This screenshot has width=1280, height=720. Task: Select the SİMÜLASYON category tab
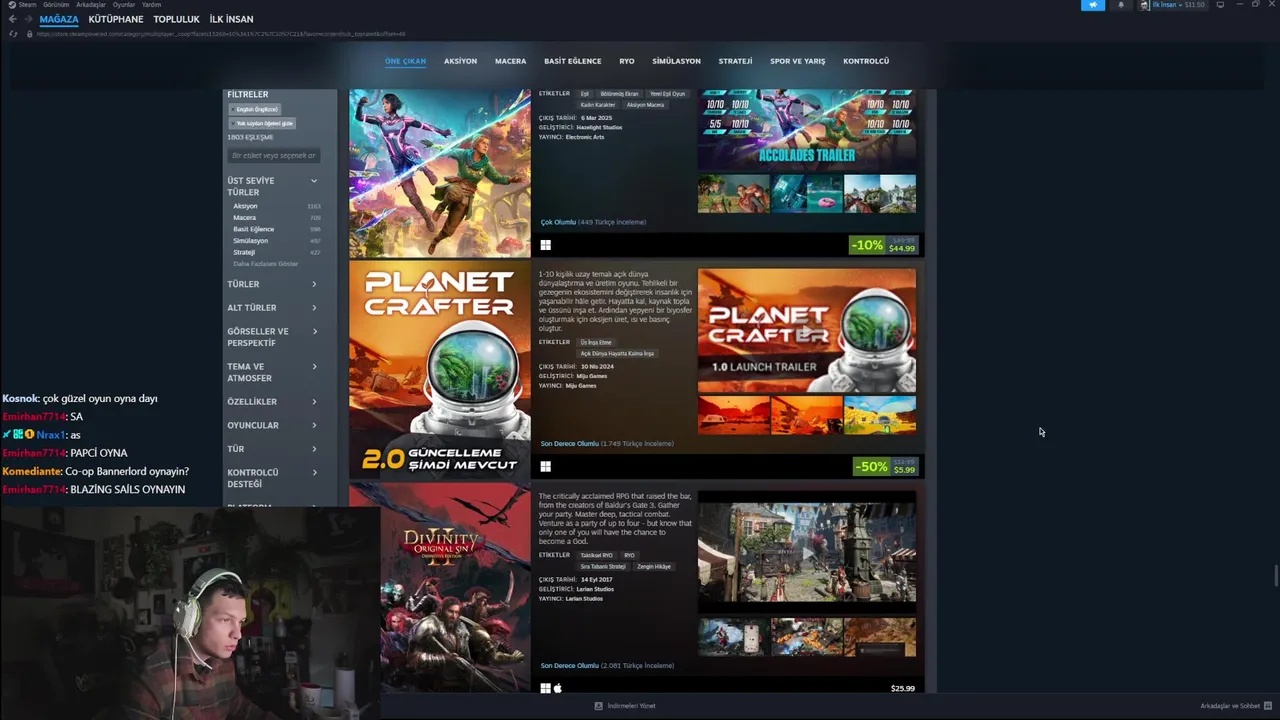pyautogui.click(x=676, y=61)
